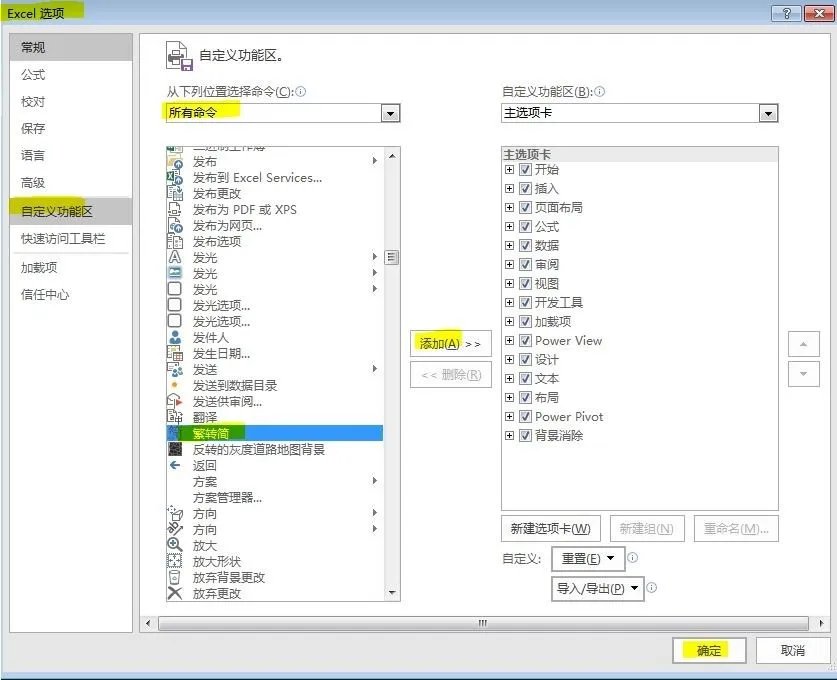Uncheck the 开始 tab checkbox

click(526, 170)
